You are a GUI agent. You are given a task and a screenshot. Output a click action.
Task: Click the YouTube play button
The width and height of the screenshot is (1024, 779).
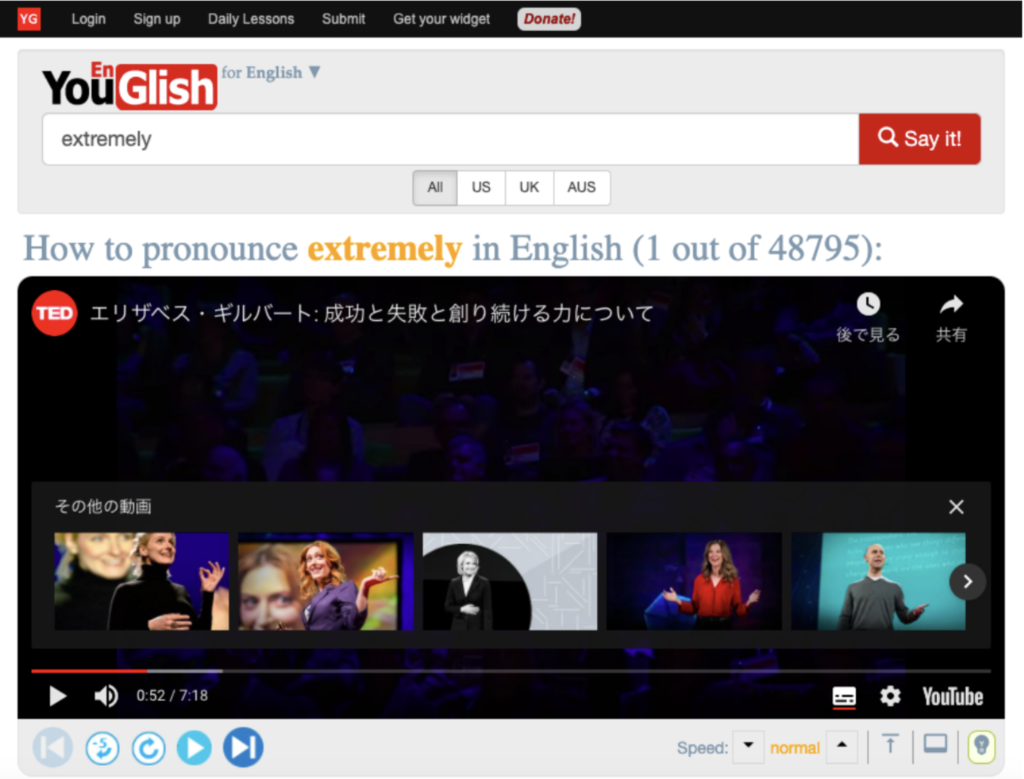click(x=58, y=696)
